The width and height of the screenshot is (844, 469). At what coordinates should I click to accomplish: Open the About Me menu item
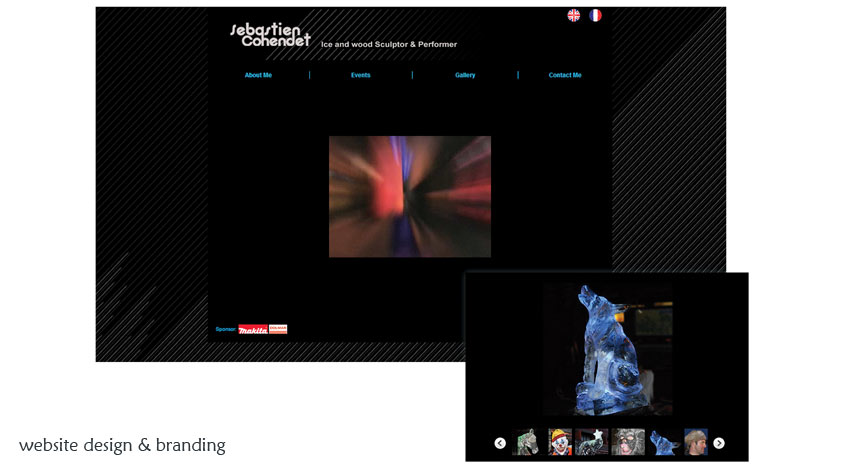click(258, 75)
